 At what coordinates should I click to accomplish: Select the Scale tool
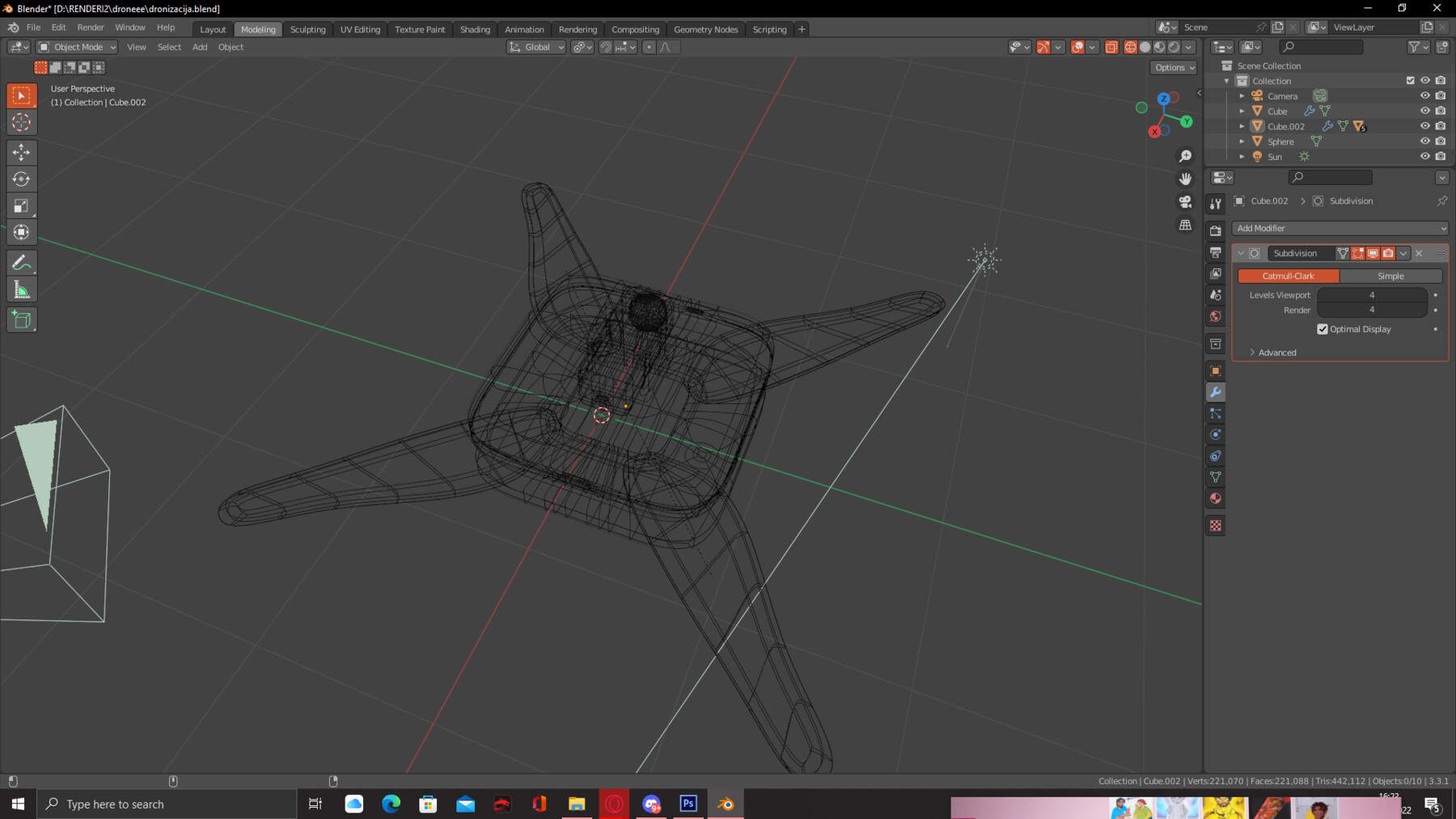pyautogui.click(x=22, y=206)
